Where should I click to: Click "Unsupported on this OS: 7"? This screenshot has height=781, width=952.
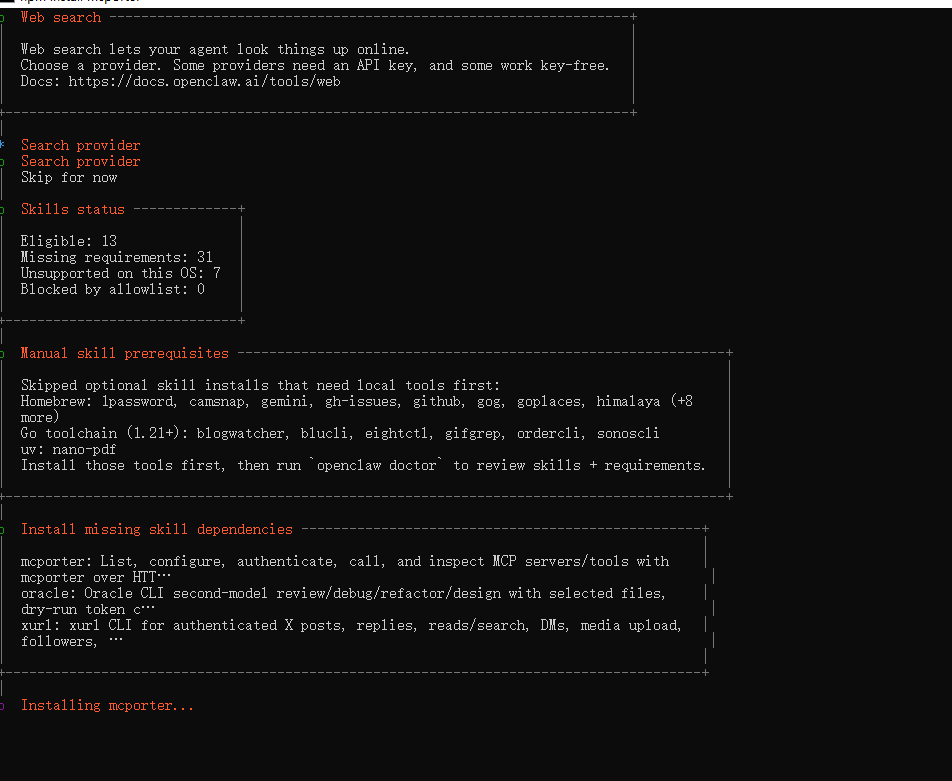pos(120,273)
